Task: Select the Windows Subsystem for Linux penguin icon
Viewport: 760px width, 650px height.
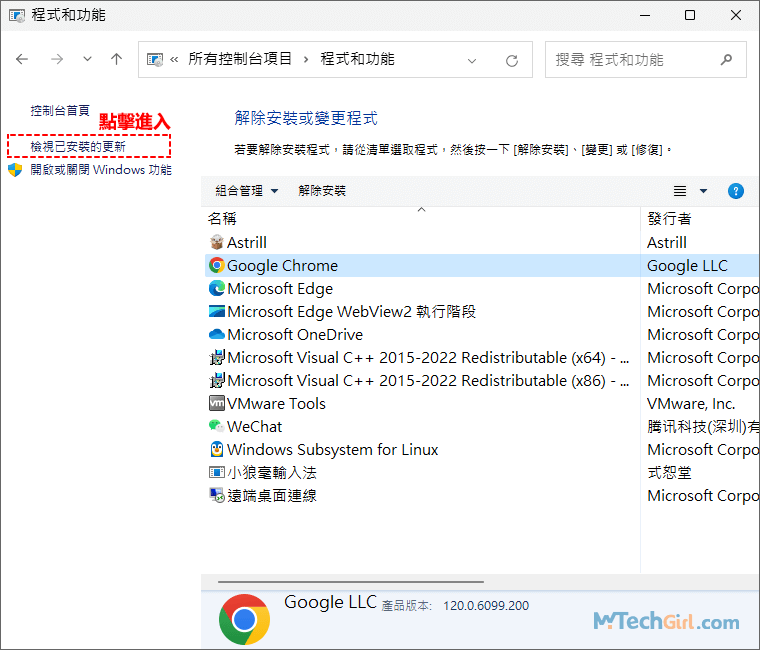Action: point(217,450)
